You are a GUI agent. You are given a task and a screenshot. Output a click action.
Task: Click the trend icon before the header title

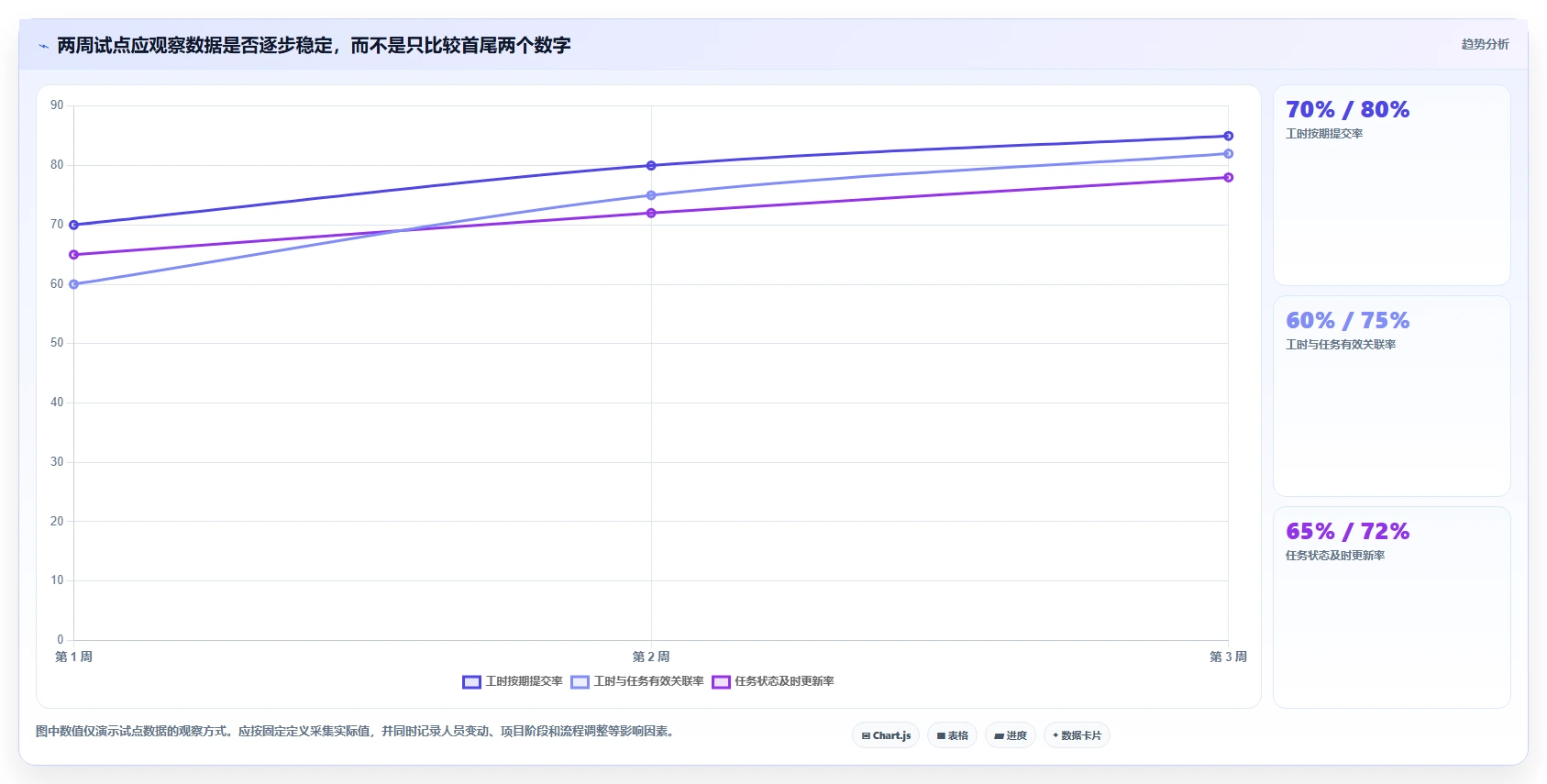[43, 46]
